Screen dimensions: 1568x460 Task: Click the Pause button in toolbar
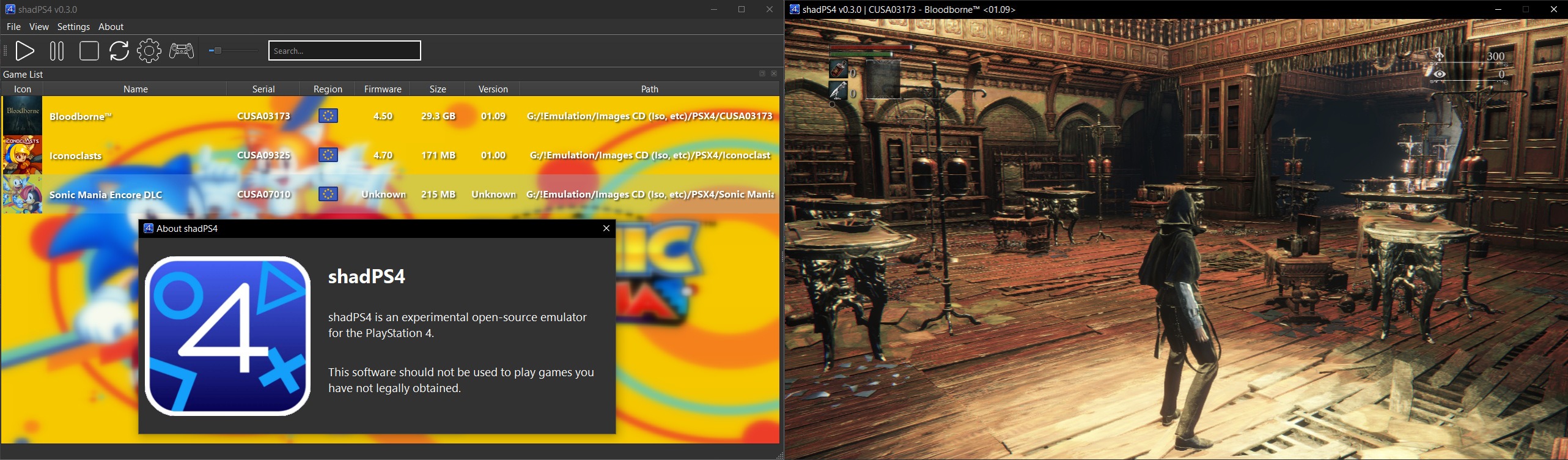pyautogui.click(x=57, y=51)
